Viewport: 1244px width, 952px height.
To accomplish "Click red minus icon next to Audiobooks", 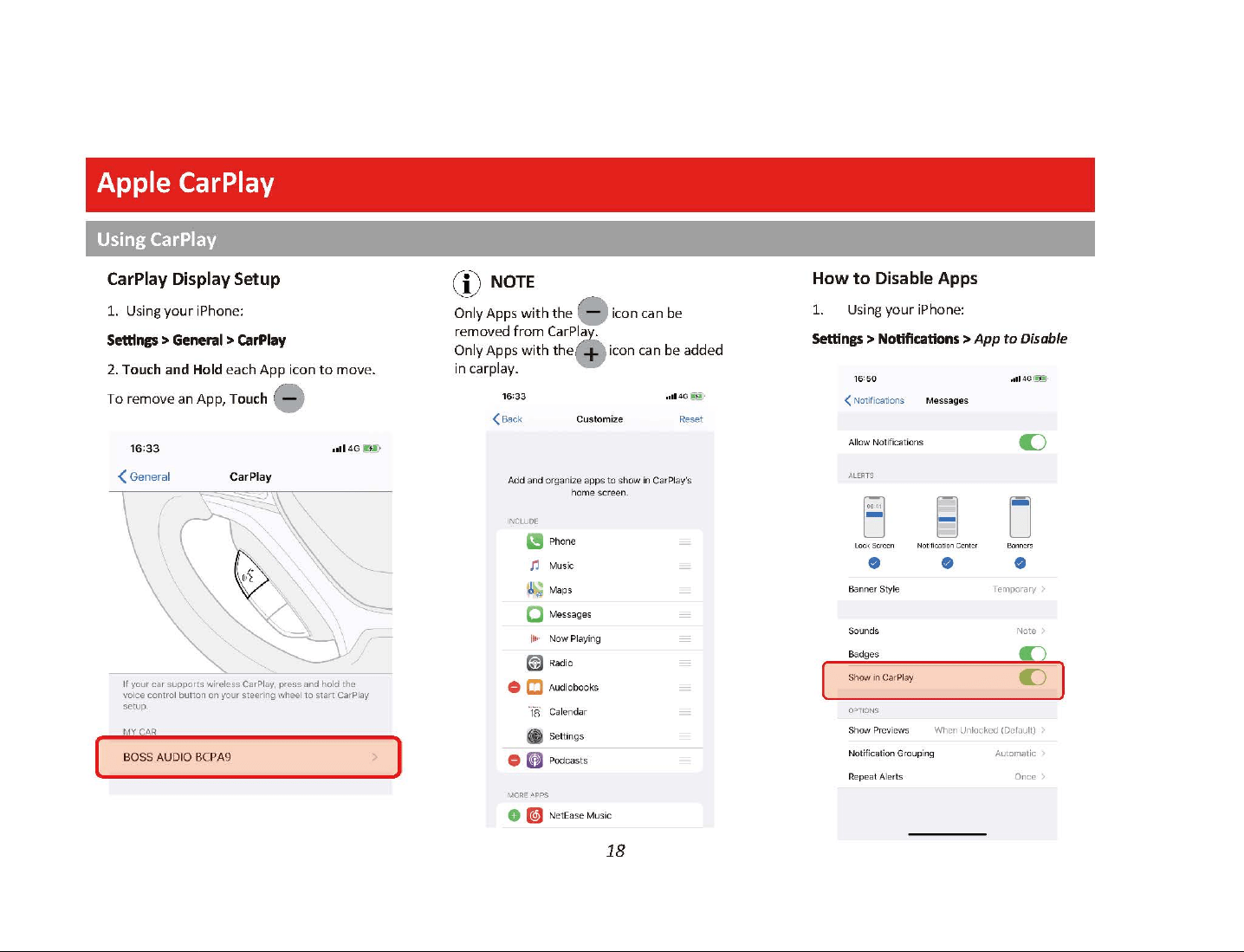I will 514,687.
